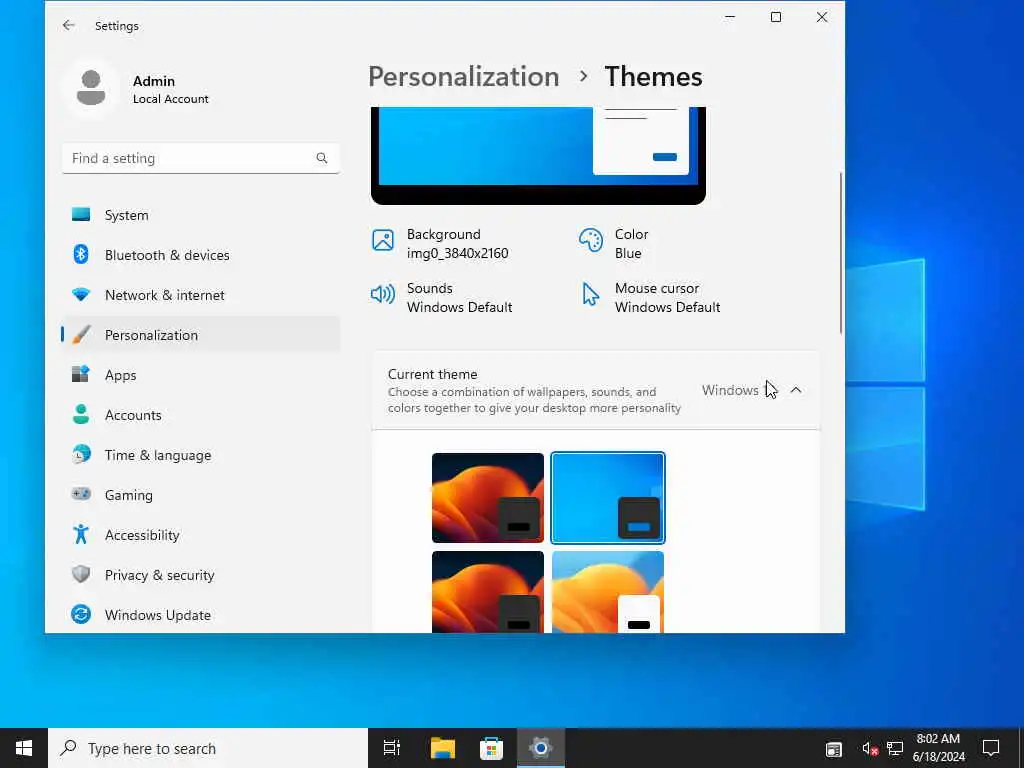Click the Admin profile avatar
This screenshot has width=1024, height=768.
[x=91, y=88]
